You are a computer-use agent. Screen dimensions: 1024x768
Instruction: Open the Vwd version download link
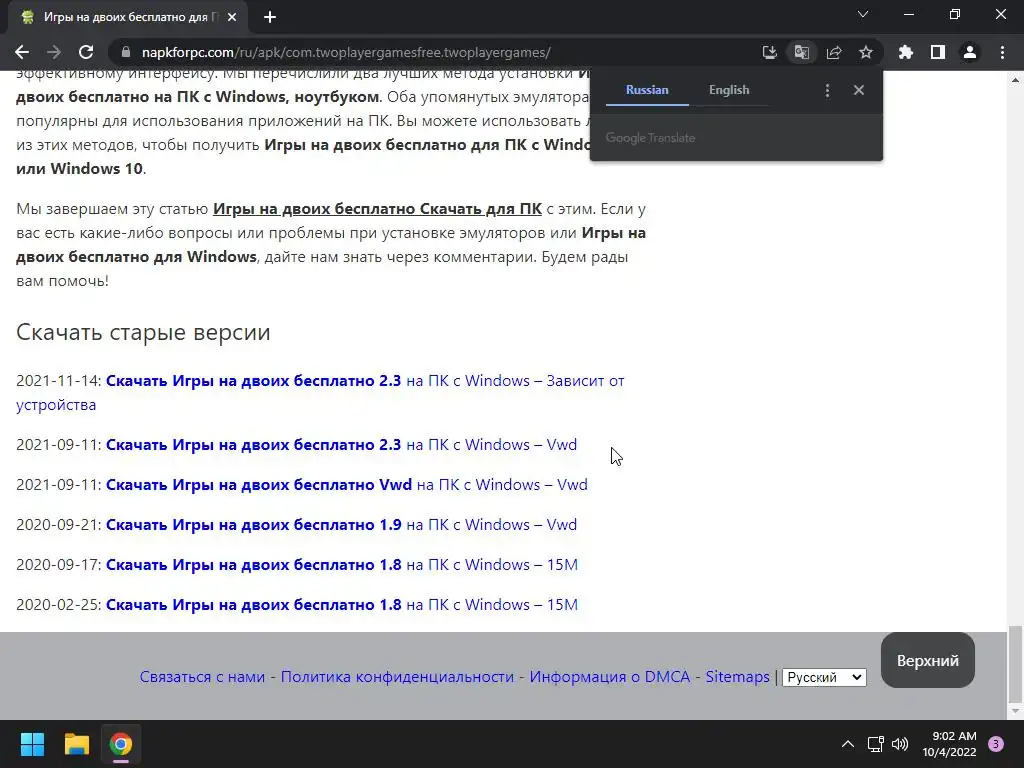point(347,485)
